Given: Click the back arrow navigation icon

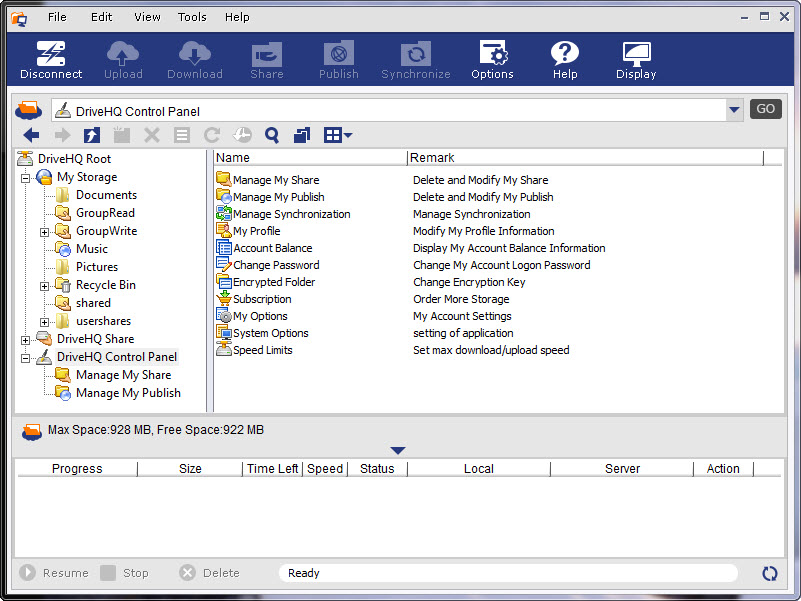Looking at the screenshot, I should (31, 135).
